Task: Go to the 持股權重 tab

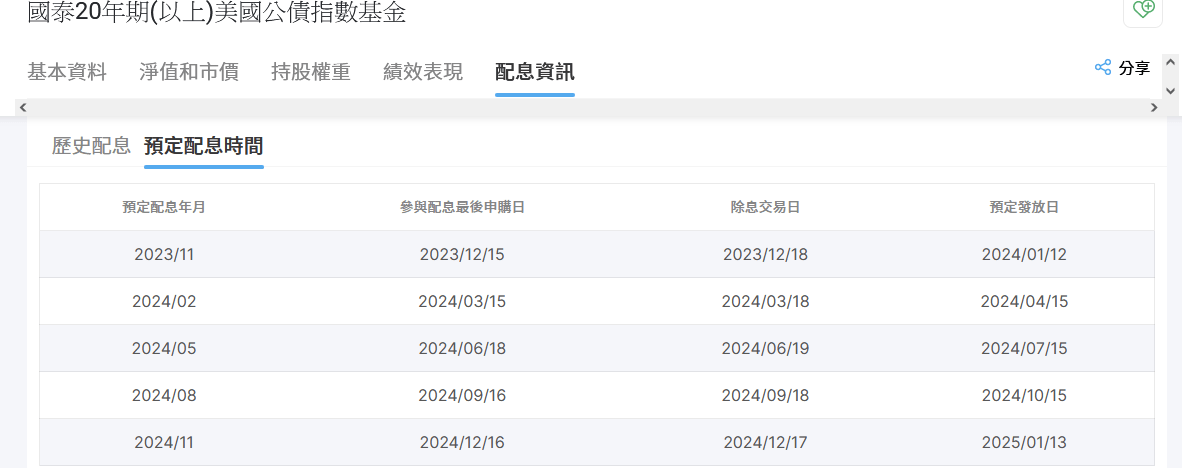Action: (x=311, y=72)
